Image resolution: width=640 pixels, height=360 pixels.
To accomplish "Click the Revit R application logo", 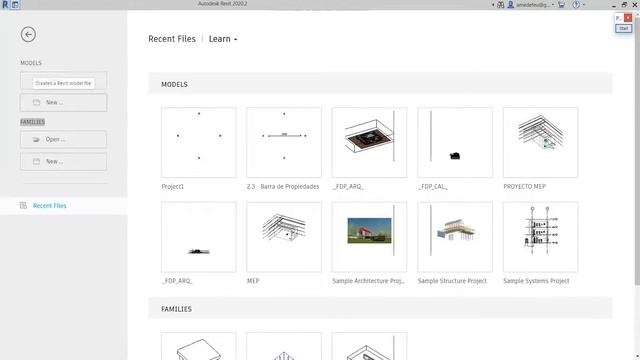I will [5, 5].
